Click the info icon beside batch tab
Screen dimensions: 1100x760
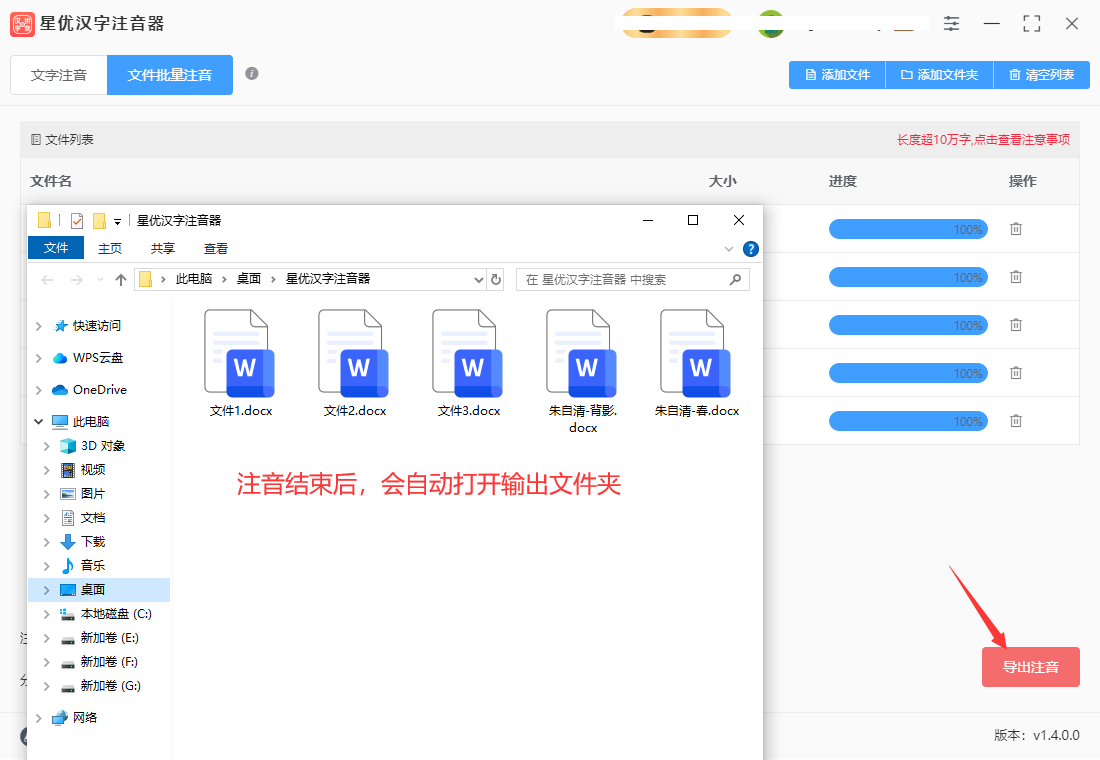tap(252, 74)
